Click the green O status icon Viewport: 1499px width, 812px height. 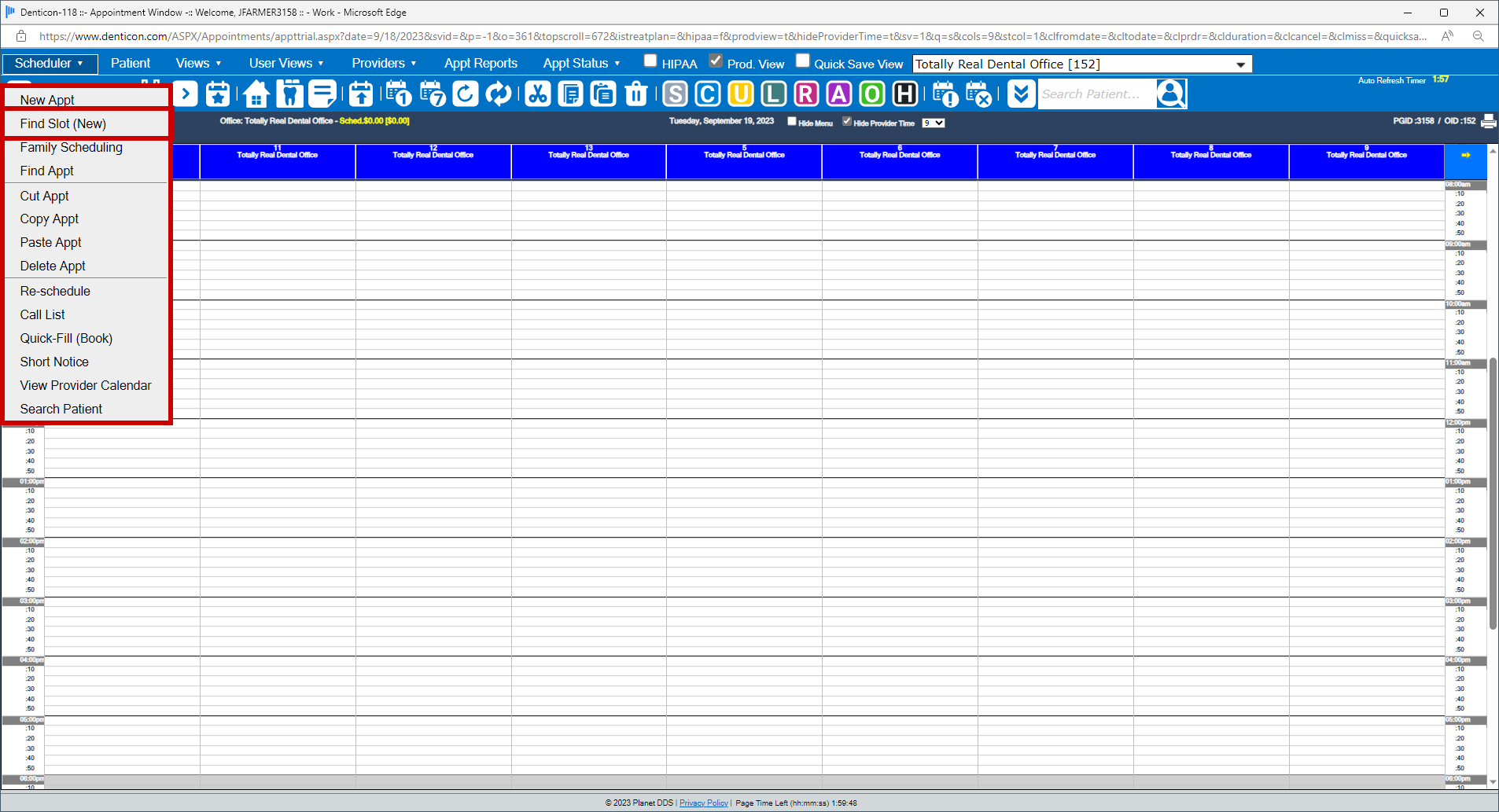872,94
